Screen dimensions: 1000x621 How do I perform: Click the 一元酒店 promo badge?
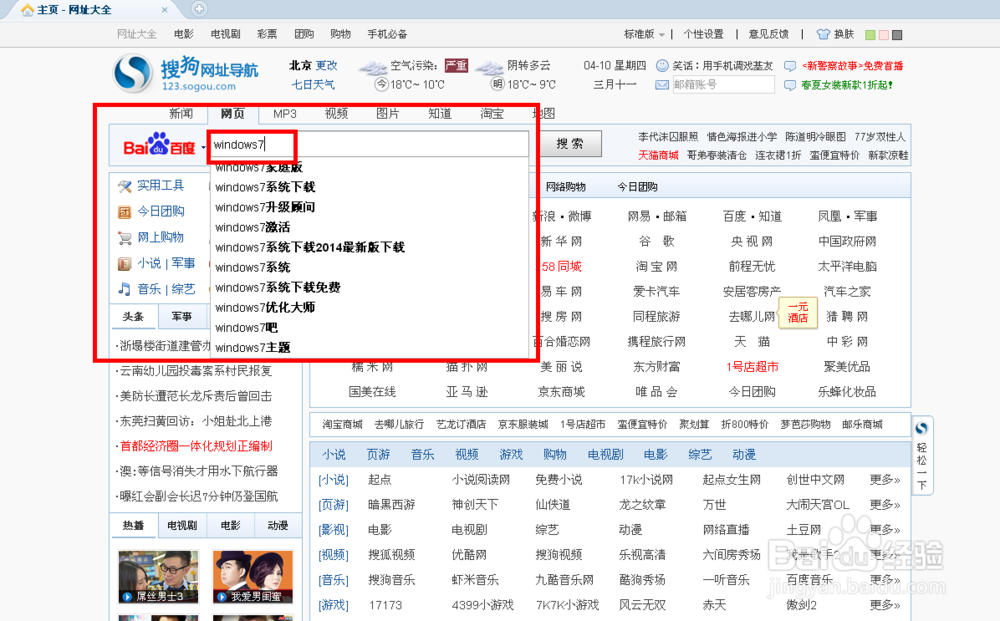pos(798,312)
